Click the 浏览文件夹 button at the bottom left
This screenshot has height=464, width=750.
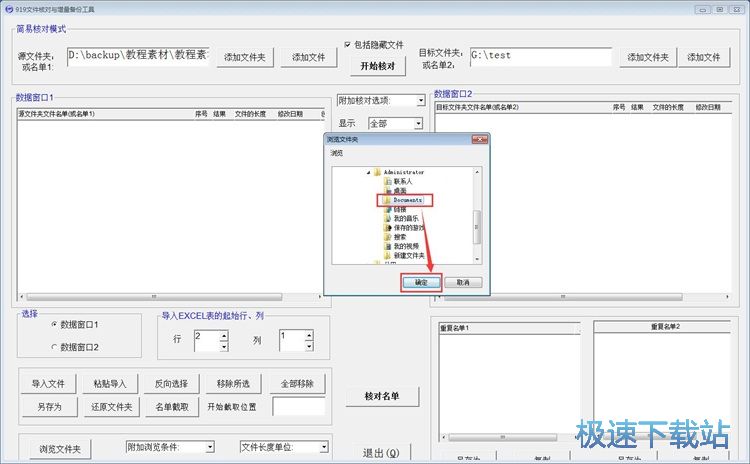(x=60, y=449)
